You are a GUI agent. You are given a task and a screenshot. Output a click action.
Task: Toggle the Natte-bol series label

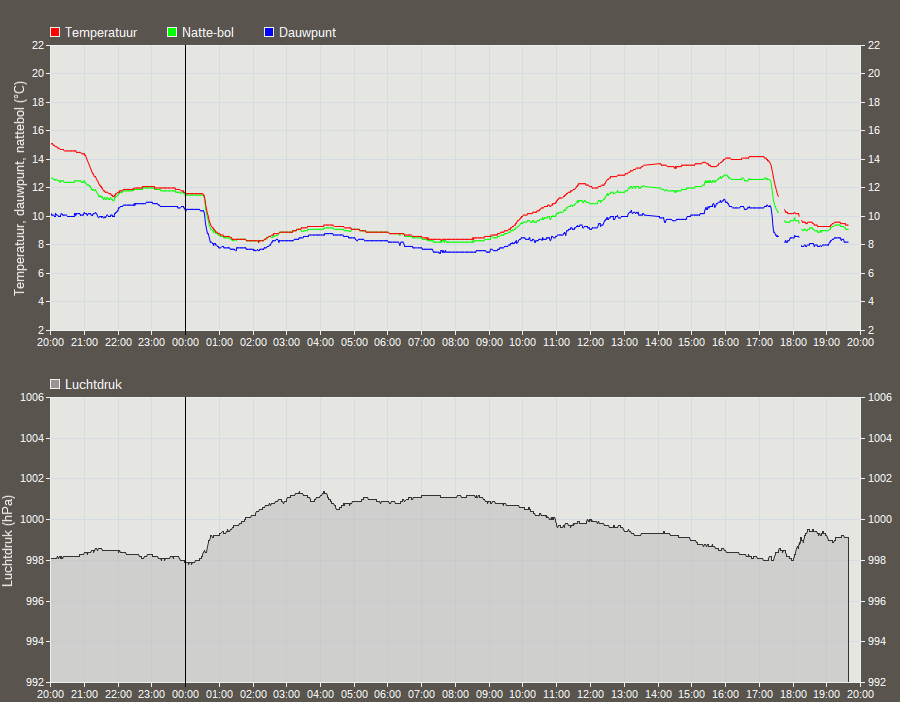click(x=208, y=33)
